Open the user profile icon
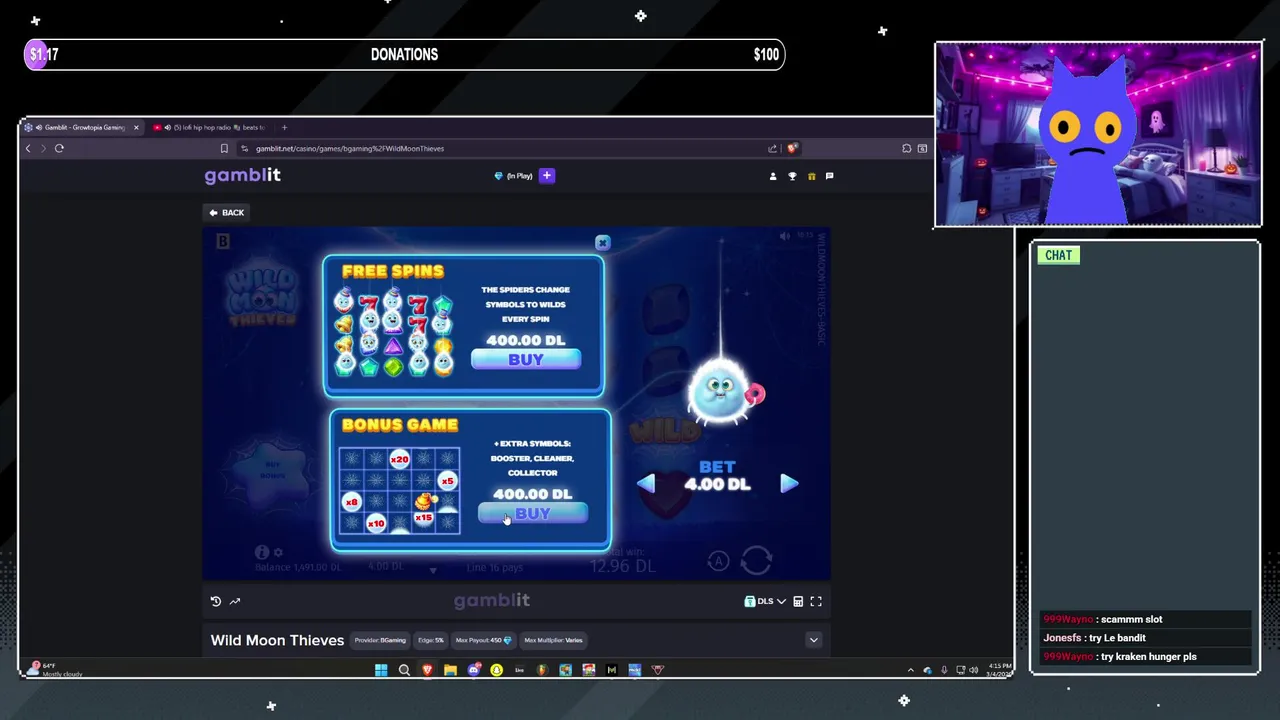The height and width of the screenshot is (720, 1280). click(x=772, y=176)
